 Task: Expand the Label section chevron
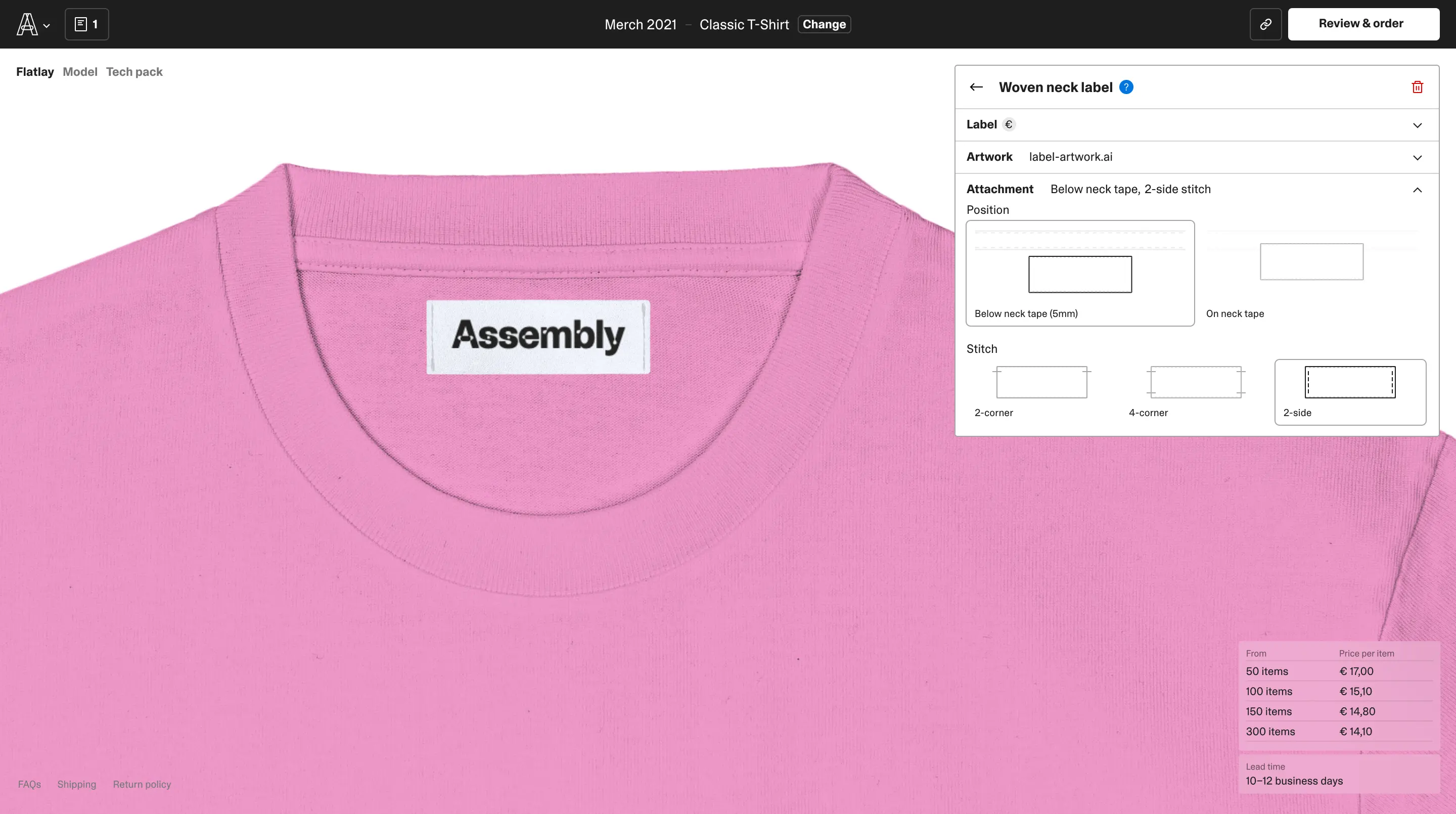pyautogui.click(x=1417, y=125)
